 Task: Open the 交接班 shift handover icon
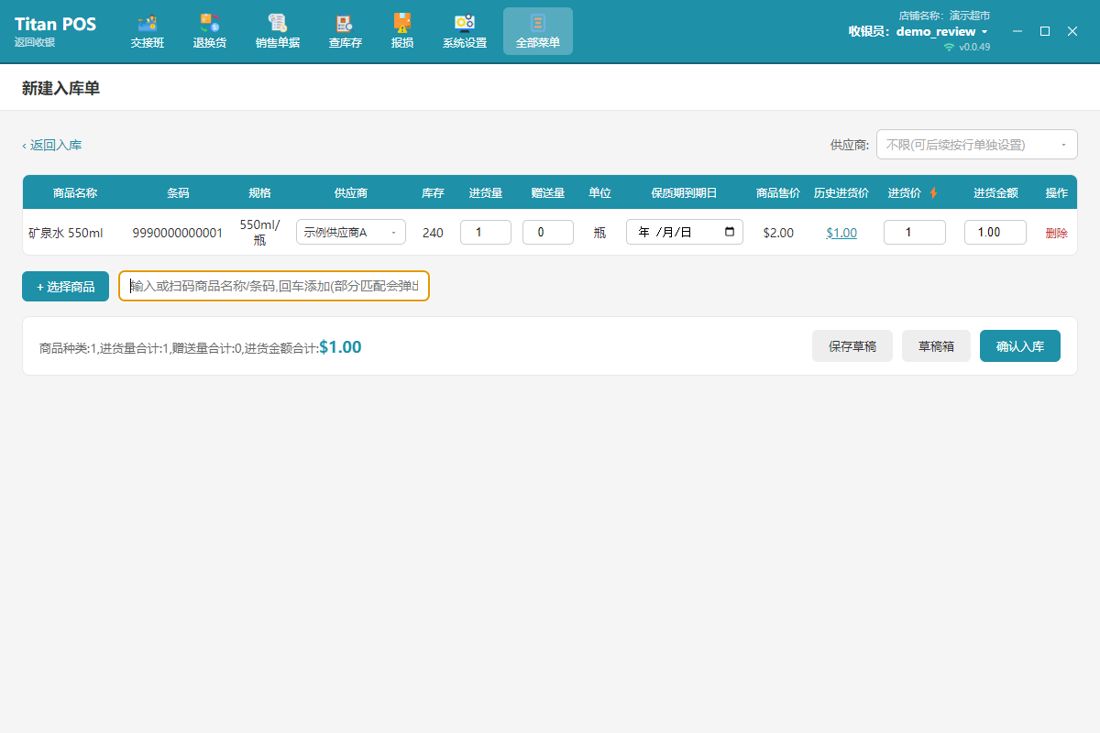coord(147,32)
